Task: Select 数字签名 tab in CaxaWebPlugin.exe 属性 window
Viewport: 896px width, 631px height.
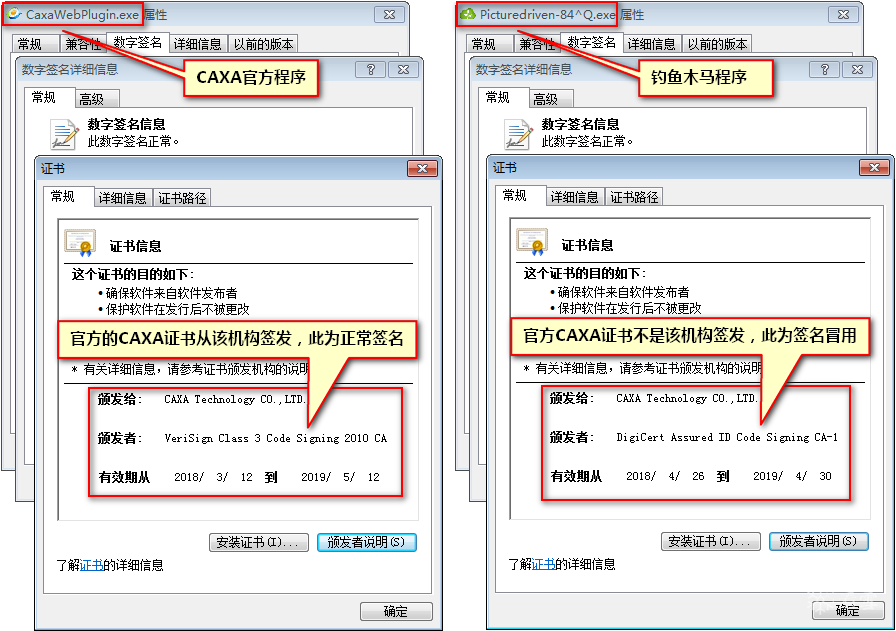Action: [x=138, y=42]
